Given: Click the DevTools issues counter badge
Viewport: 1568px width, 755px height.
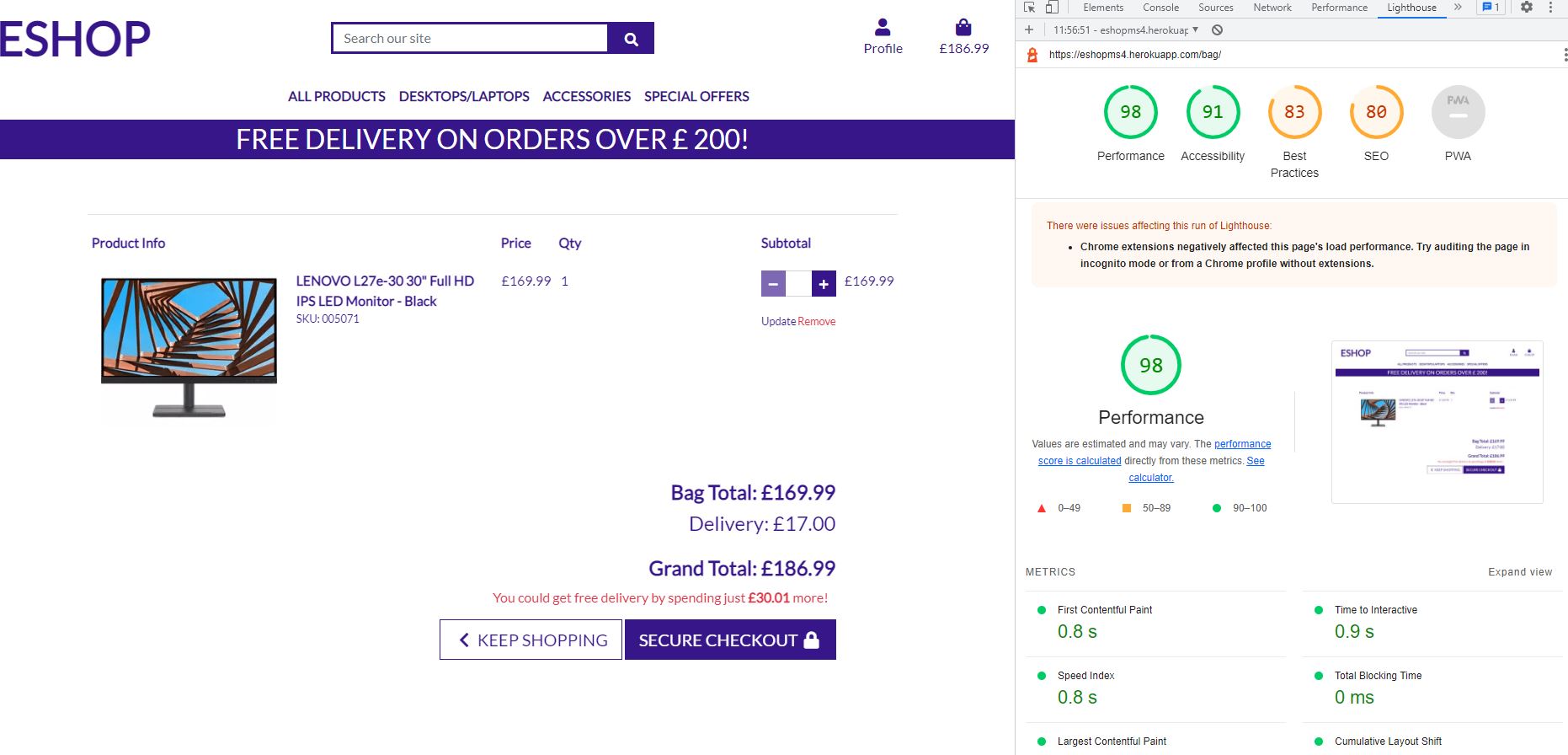Looking at the screenshot, I should click(1491, 8).
